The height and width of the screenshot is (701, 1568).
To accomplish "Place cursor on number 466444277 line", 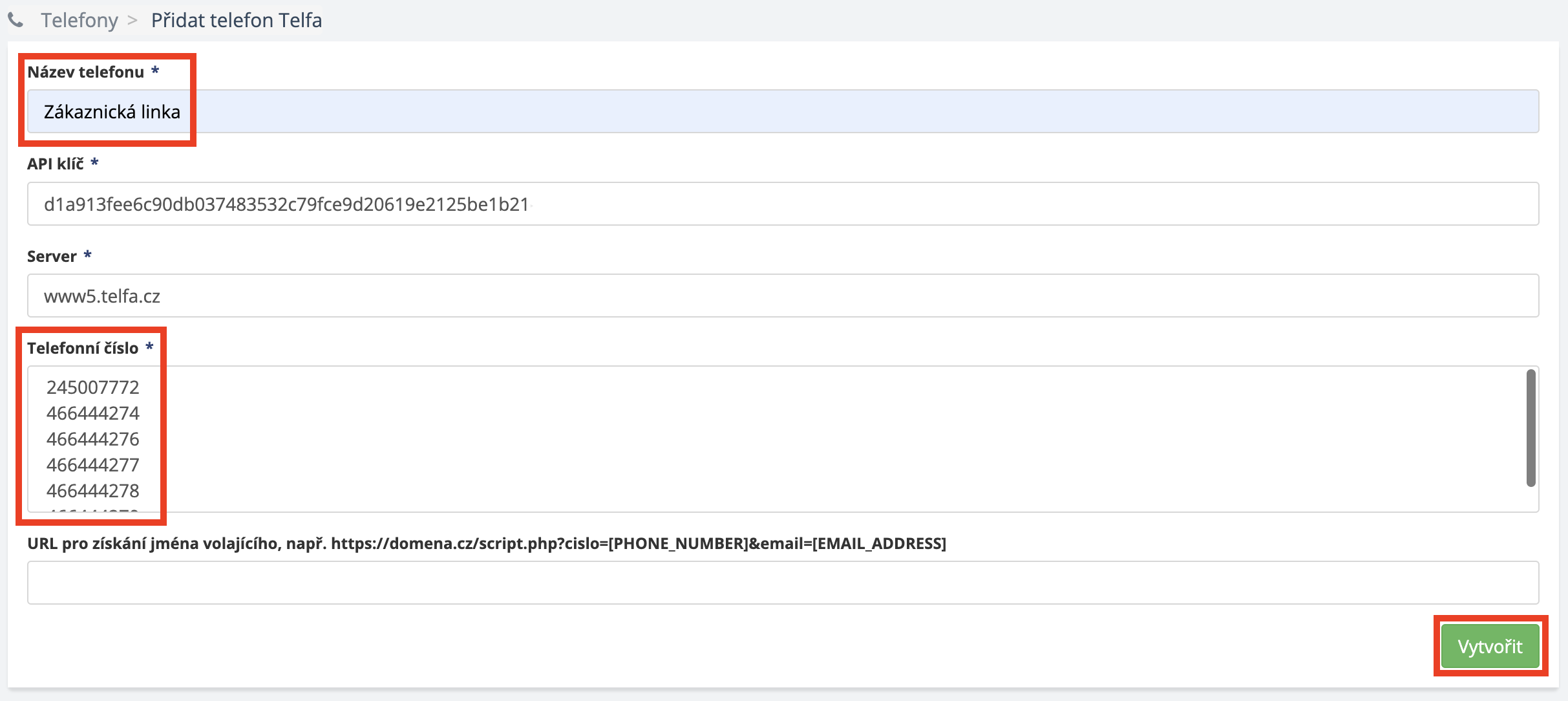I will 93,465.
